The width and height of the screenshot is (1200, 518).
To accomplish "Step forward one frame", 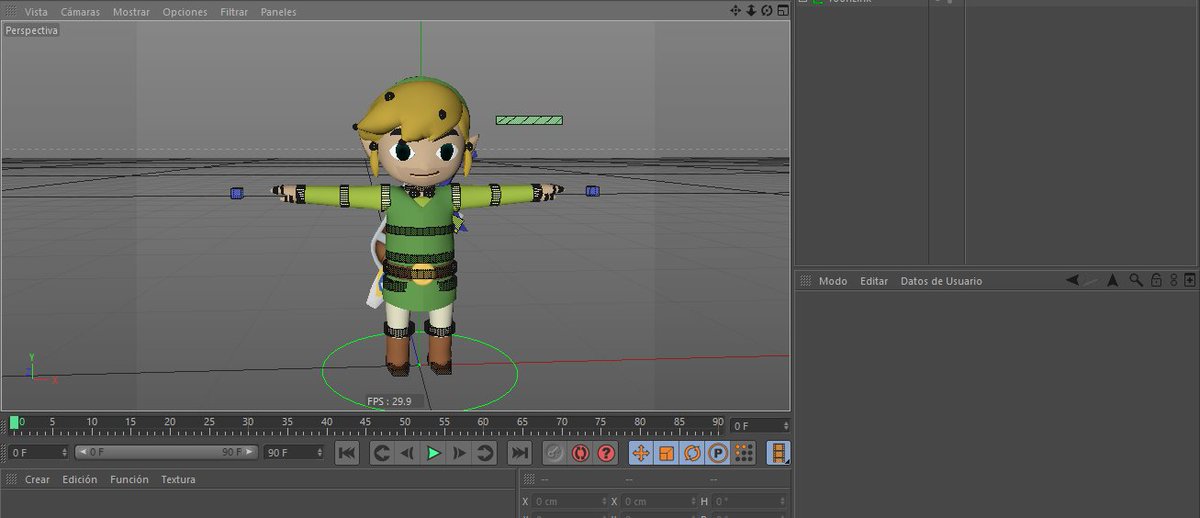I will tap(459, 453).
